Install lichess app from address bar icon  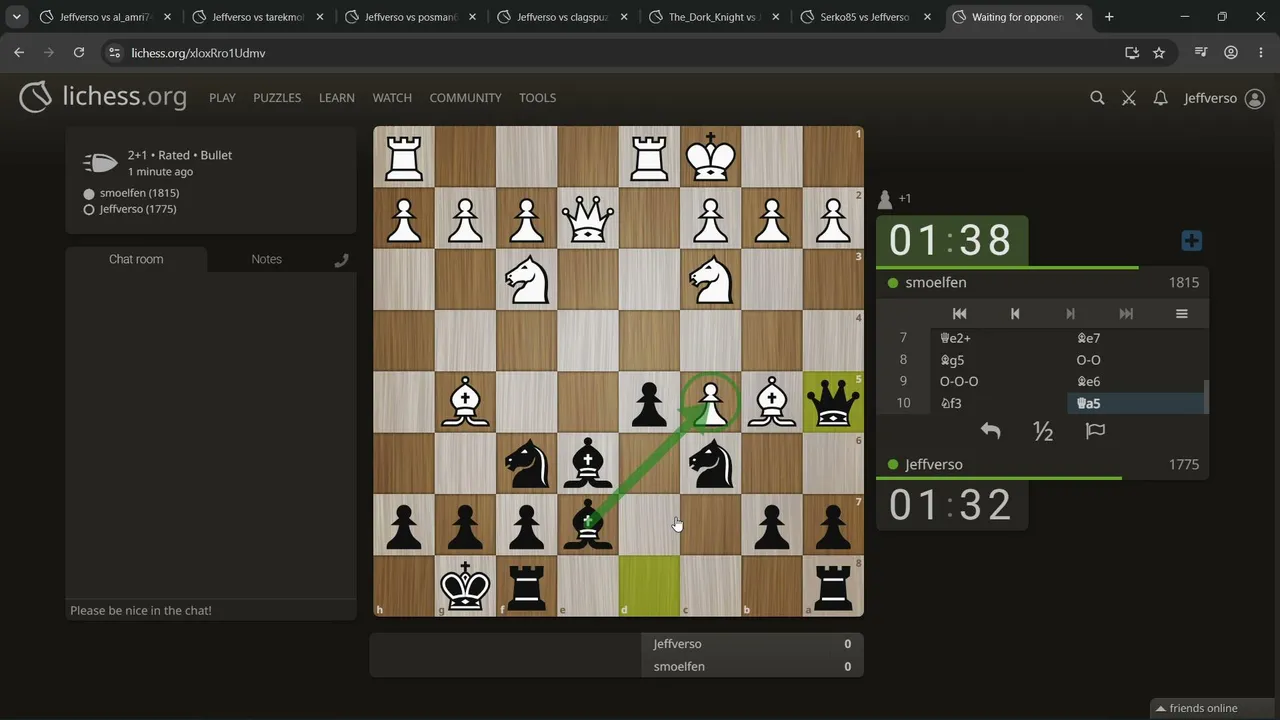1132,53
